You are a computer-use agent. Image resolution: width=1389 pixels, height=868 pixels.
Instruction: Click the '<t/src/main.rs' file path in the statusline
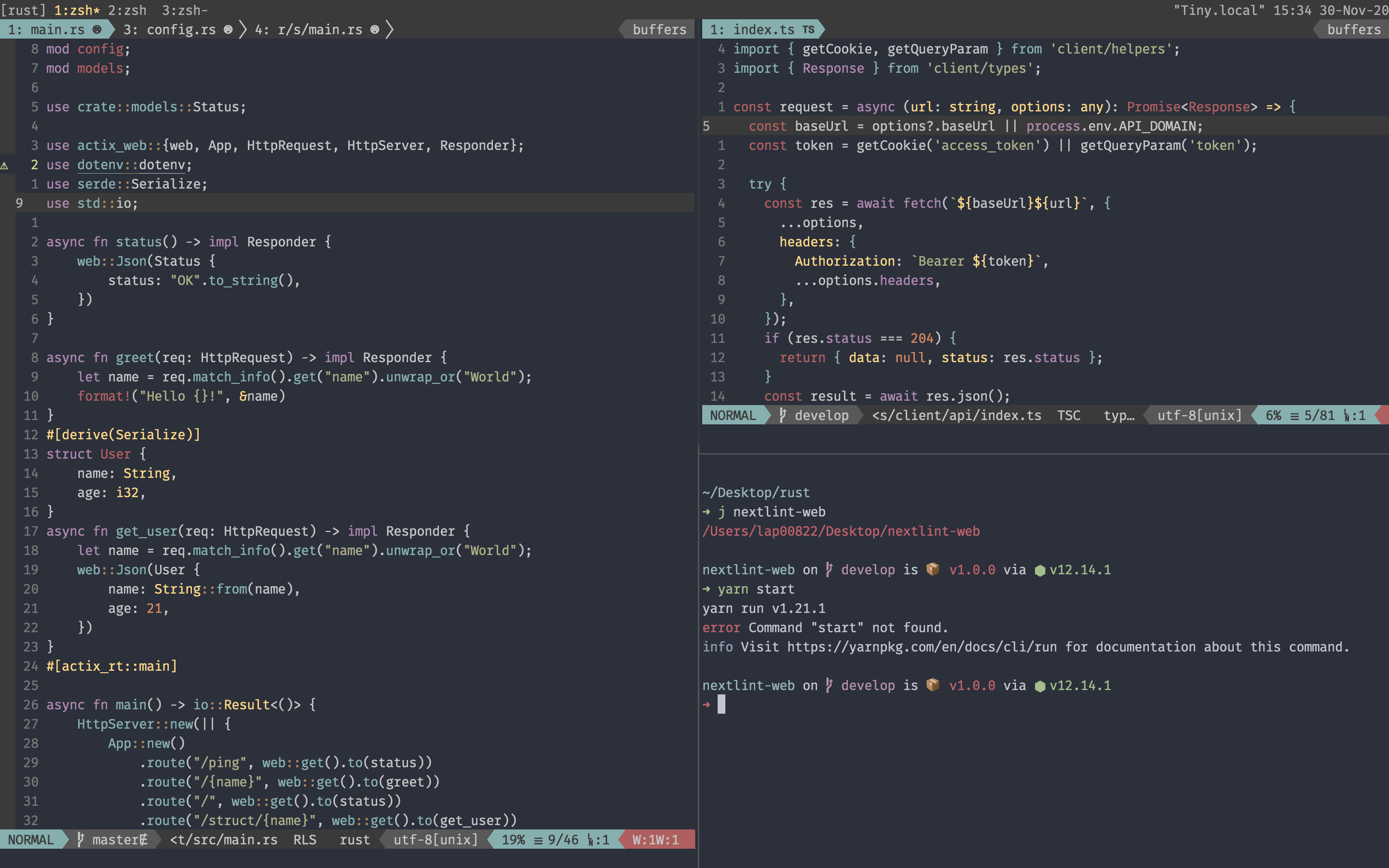tap(223, 839)
